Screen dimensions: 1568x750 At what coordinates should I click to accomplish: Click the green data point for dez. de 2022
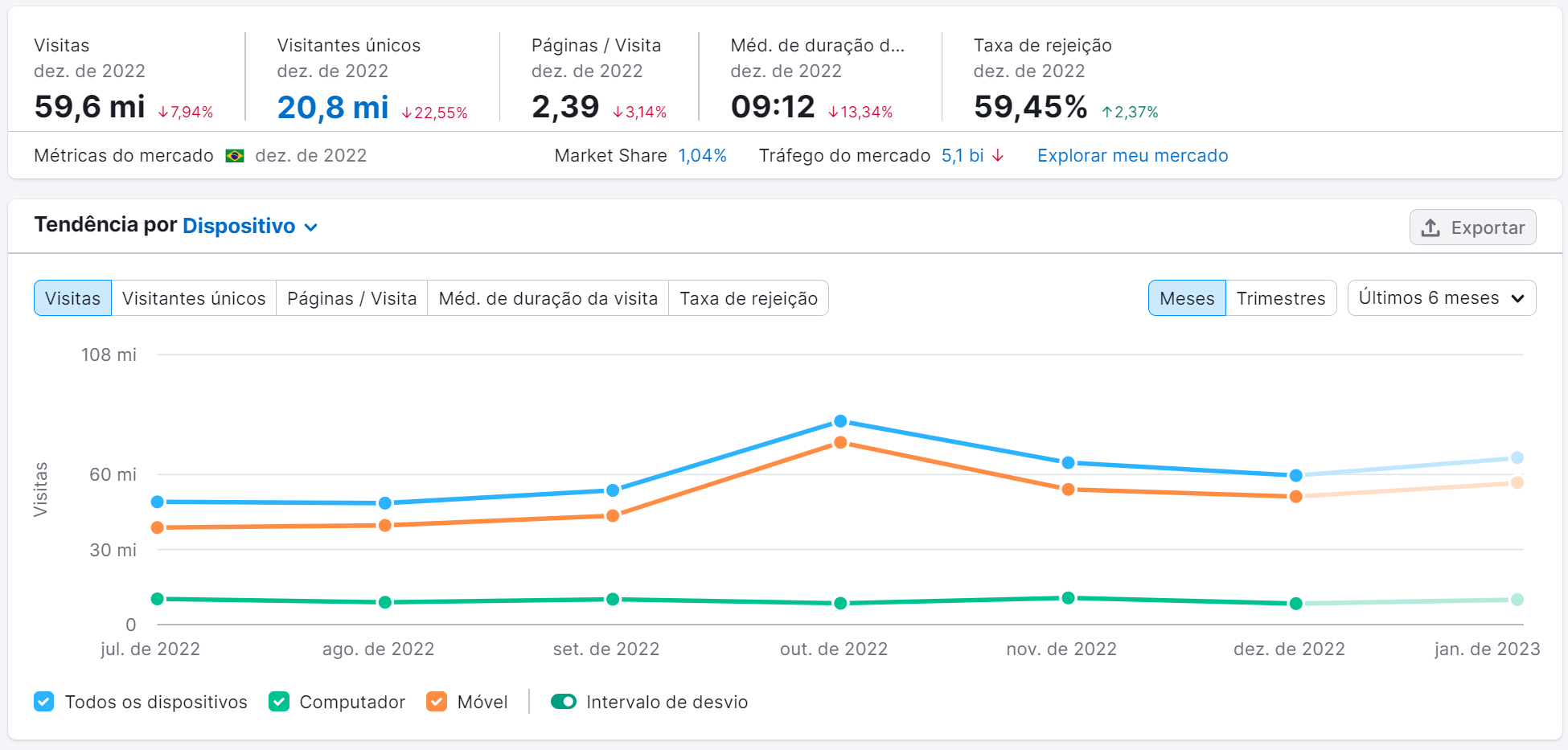(1295, 604)
